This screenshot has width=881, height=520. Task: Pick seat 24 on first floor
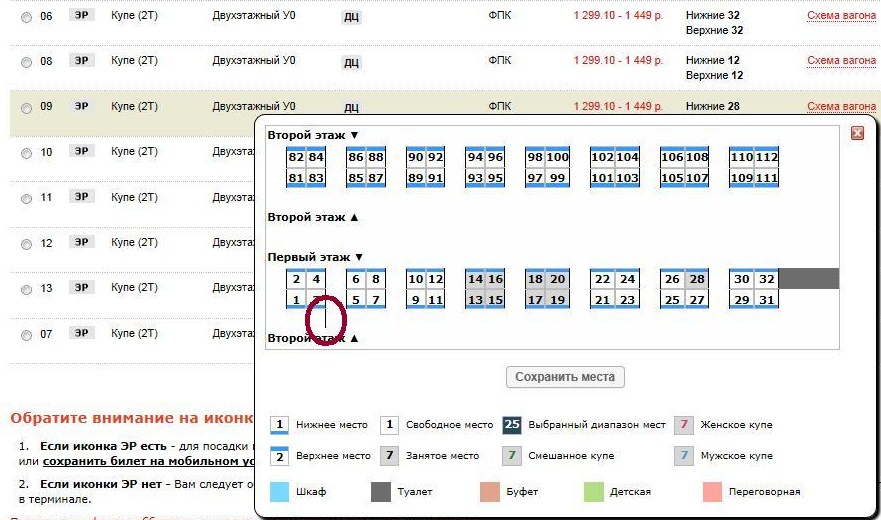tap(627, 280)
